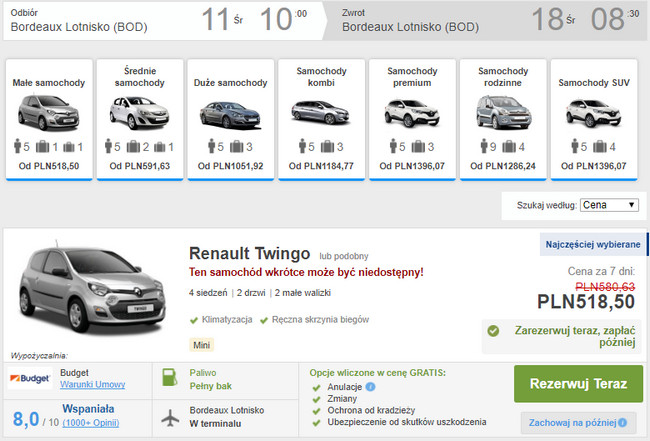Image resolution: width=650 pixels, height=441 pixels.
Task: Click the suitcase icon in Duże samochody card
Action: click(237, 146)
